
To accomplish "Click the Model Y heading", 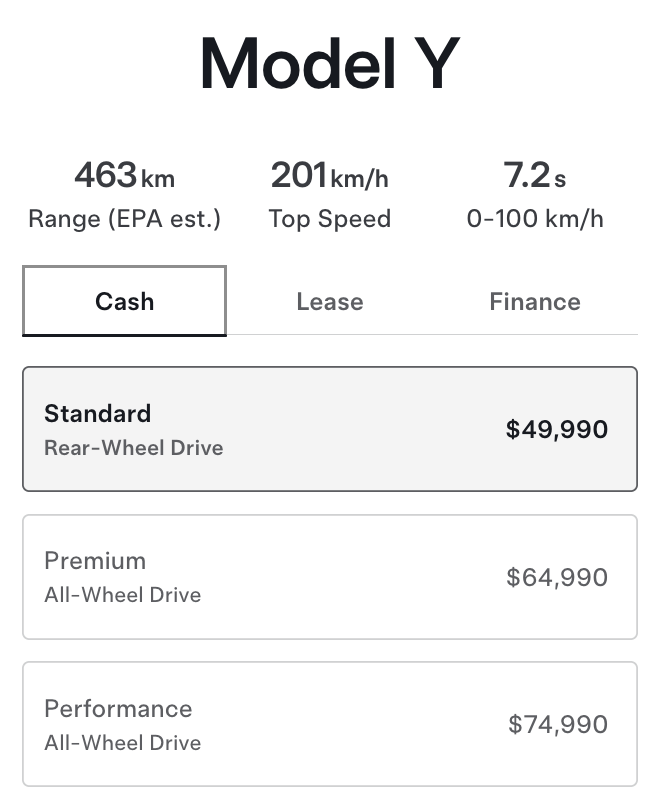I will point(329,63).
